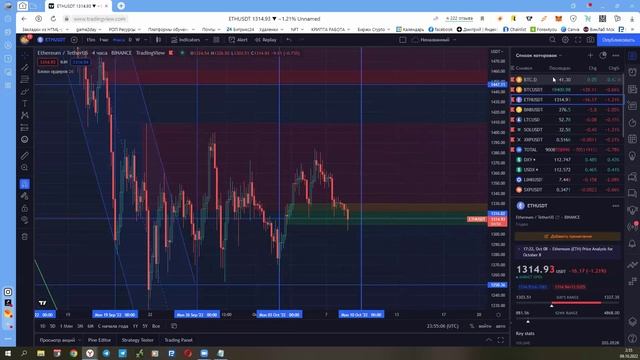This screenshot has height=360, width=640.
Task: Open Chrome from the Windows taskbar
Action: pos(73,353)
